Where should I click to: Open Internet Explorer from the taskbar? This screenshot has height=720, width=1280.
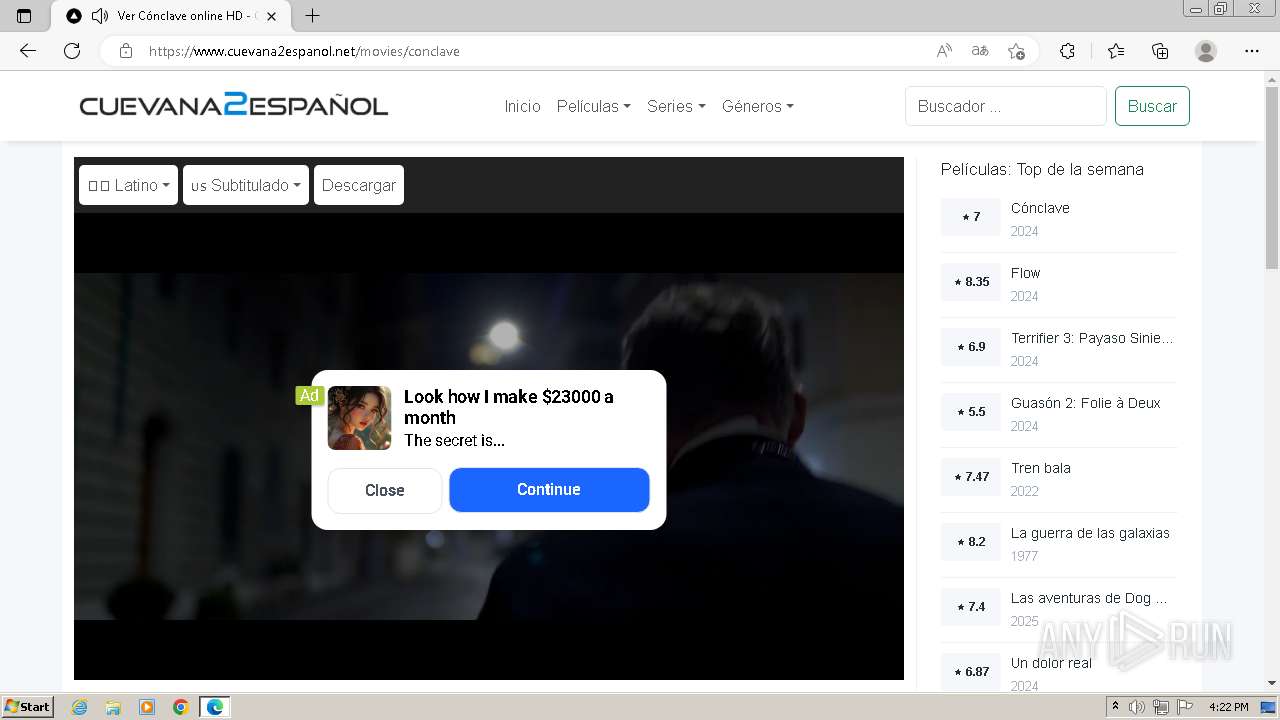point(79,707)
